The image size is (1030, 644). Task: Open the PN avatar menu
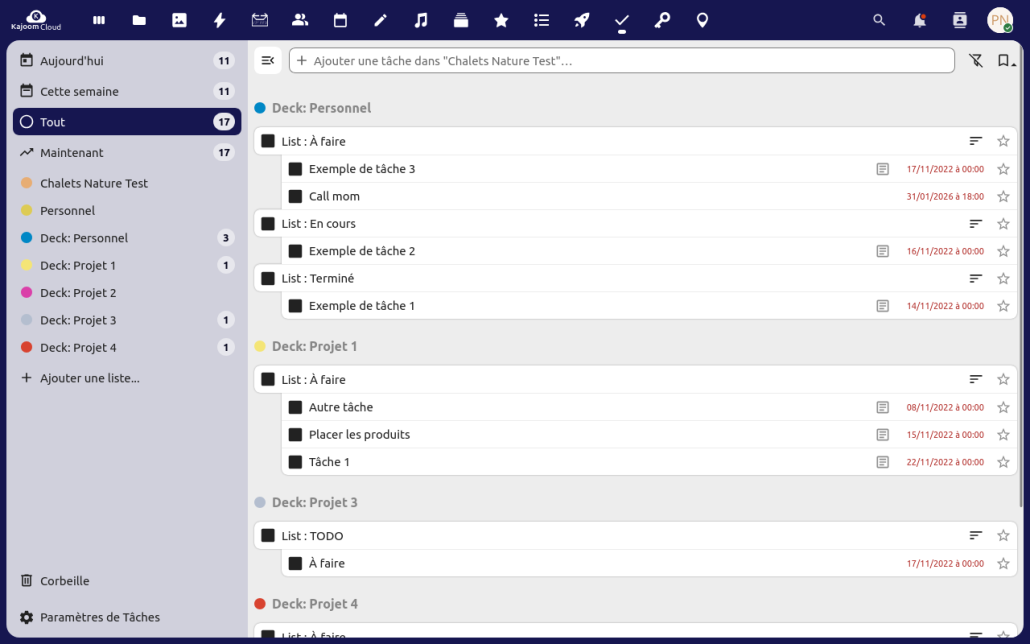pyautogui.click(x=1000, y=19)
